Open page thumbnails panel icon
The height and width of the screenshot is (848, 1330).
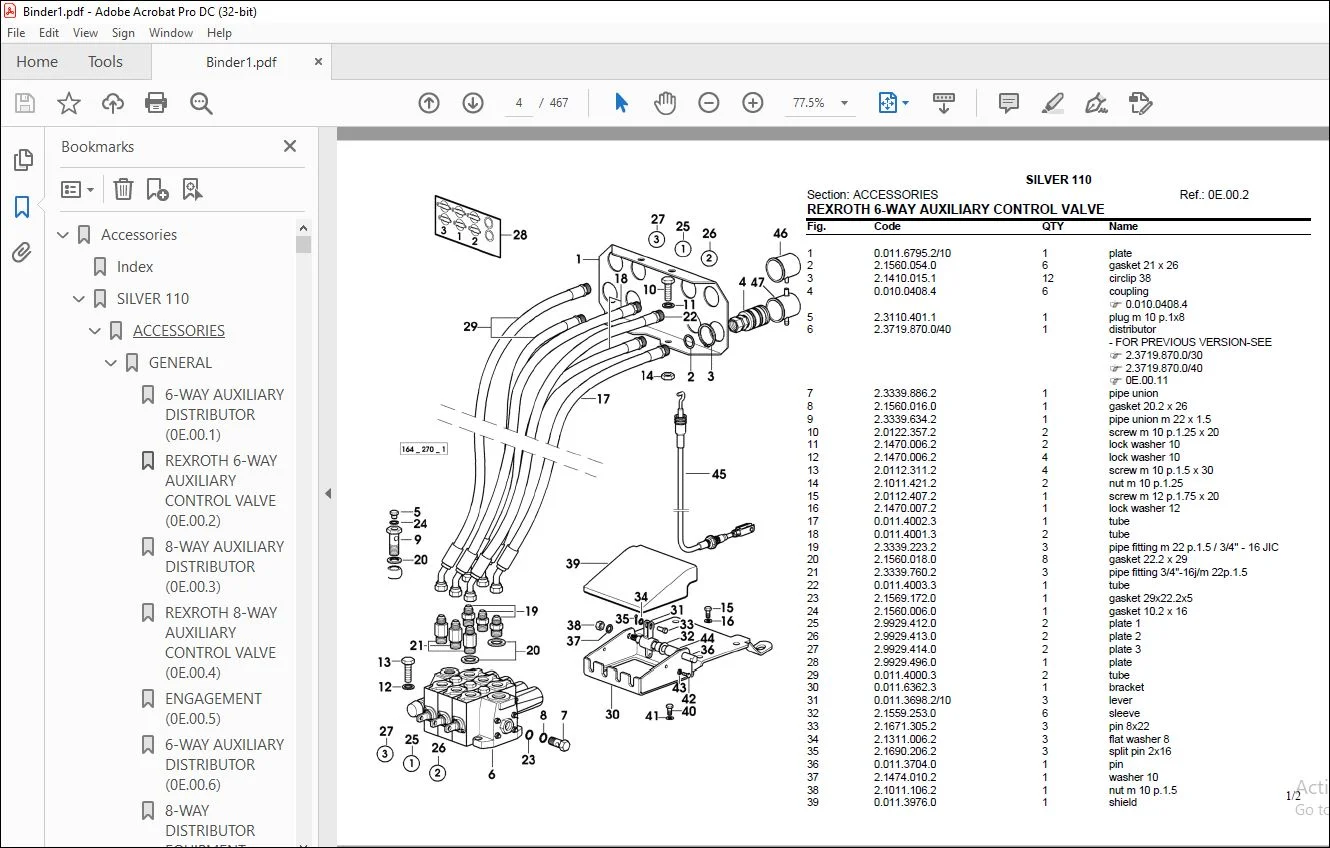coord(22,160)
